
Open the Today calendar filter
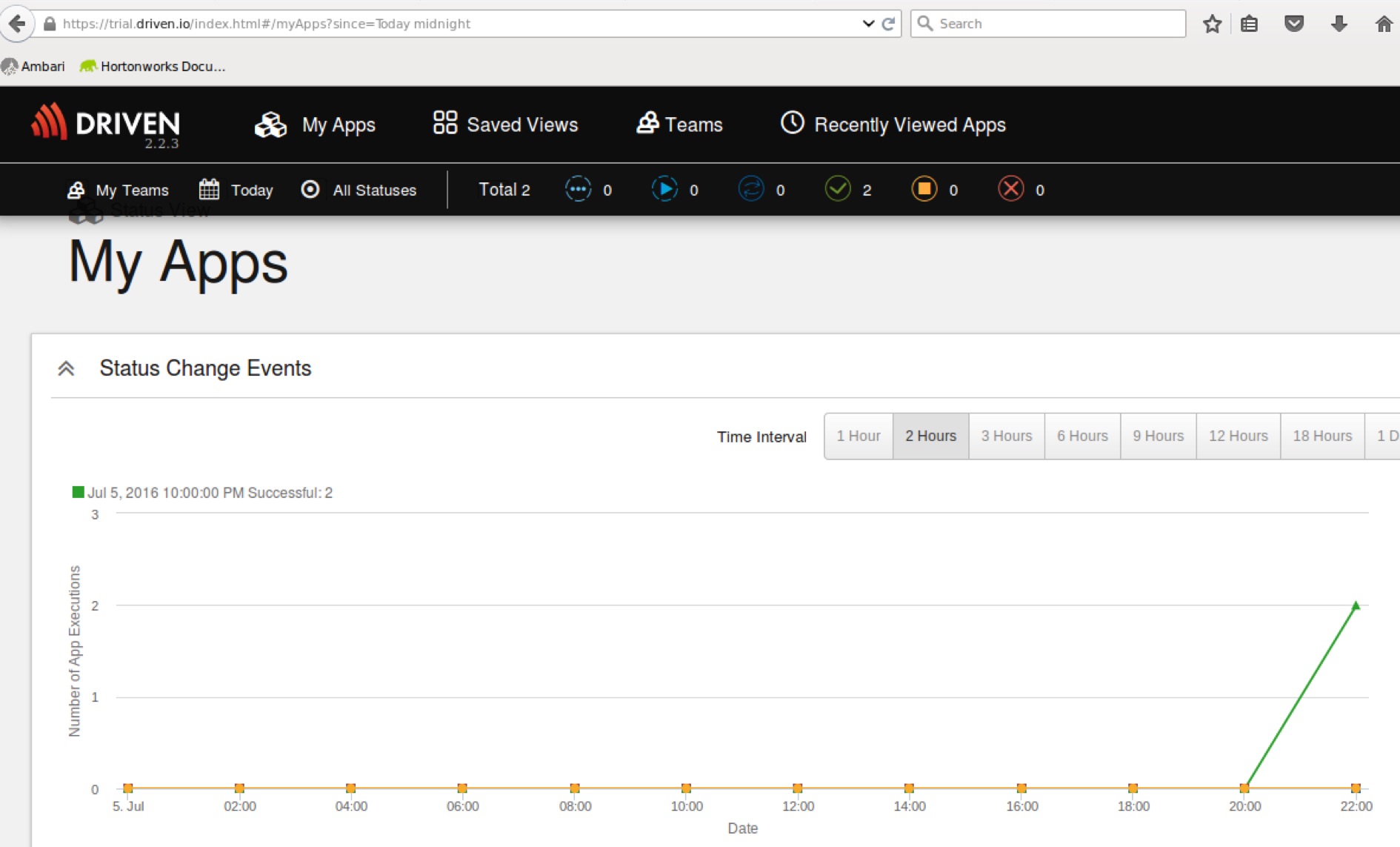click(210, 190)
